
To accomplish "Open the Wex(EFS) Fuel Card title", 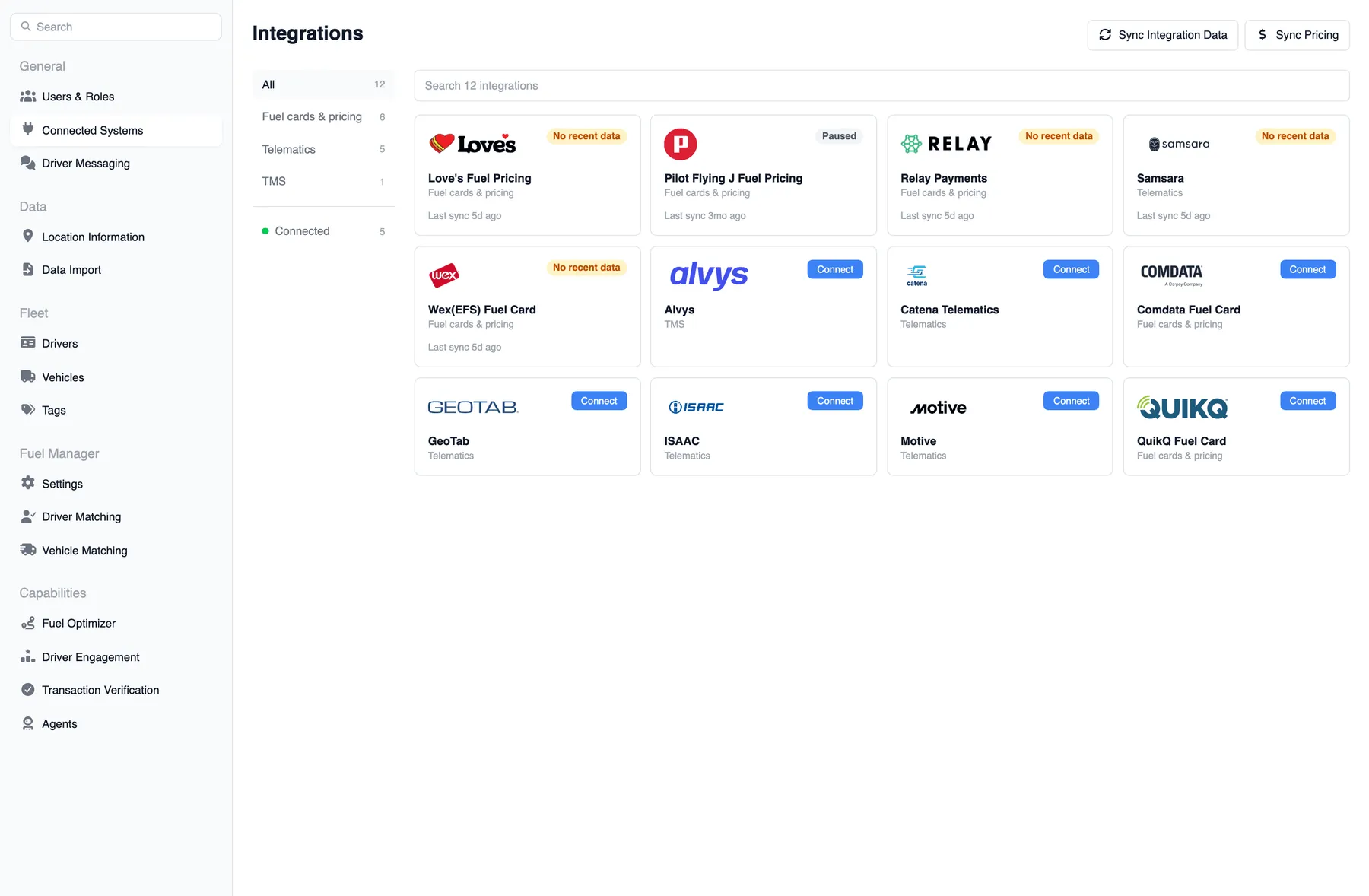I will [482, 310].
